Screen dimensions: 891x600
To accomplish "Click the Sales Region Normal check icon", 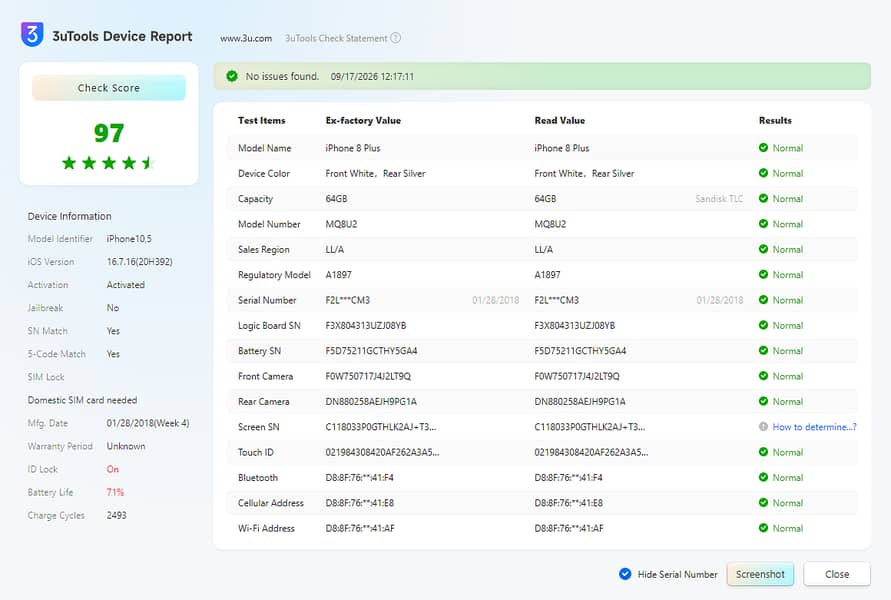I will pos(763,249).
